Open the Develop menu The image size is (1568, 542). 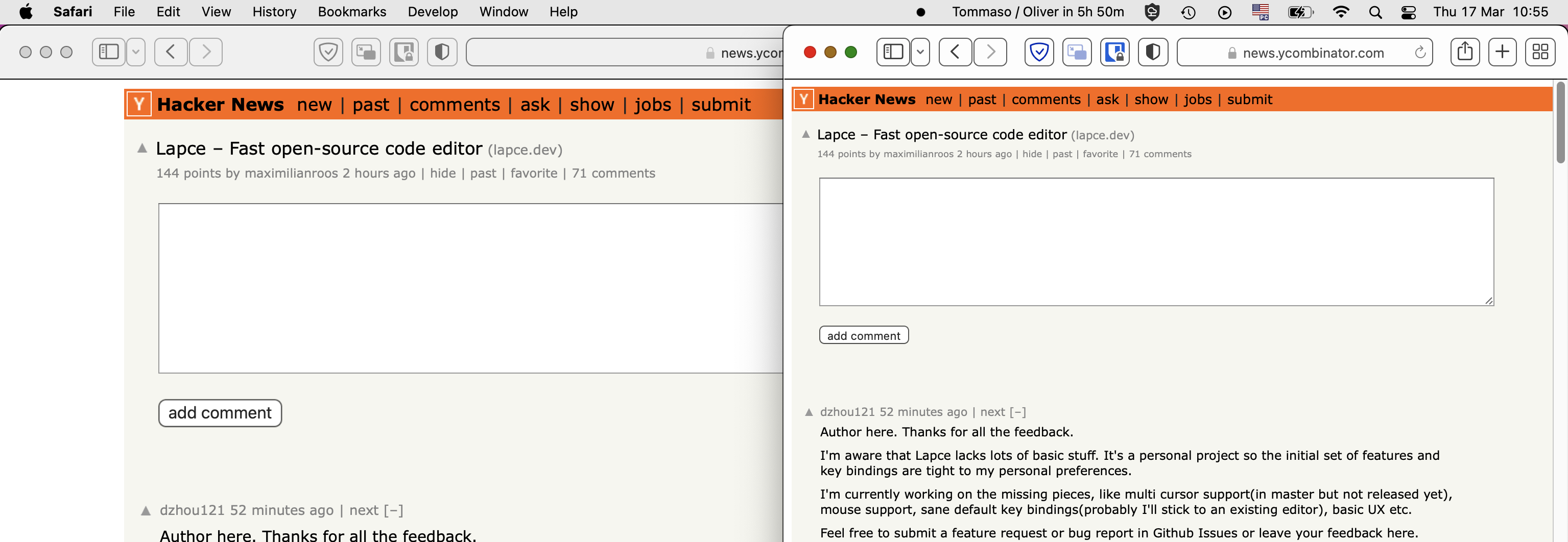[x=432, y=12]
